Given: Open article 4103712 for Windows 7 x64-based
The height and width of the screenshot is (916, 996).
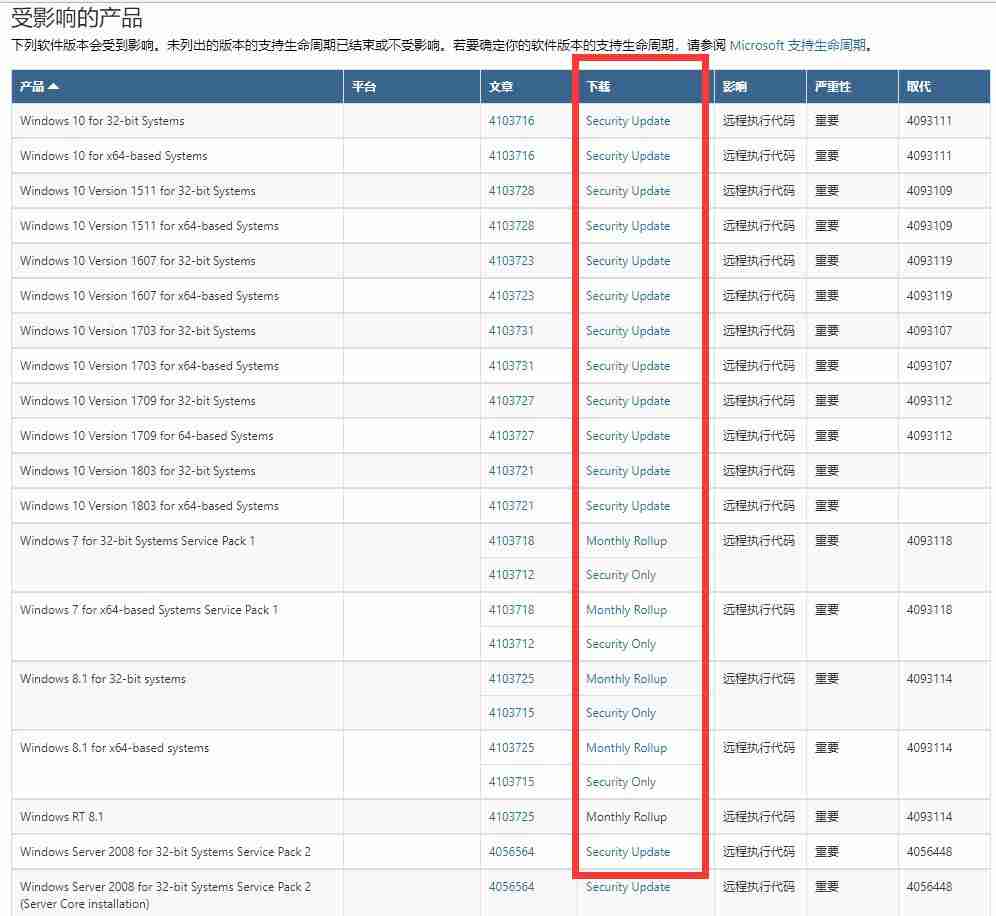Looking at the screenshot, I should (511, 643).
